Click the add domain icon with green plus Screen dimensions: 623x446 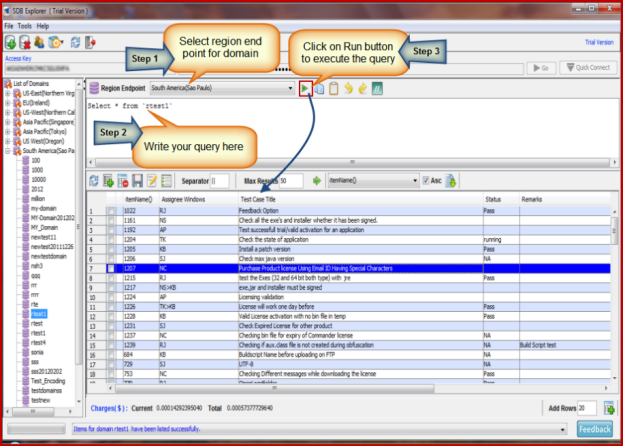(11, 42)
